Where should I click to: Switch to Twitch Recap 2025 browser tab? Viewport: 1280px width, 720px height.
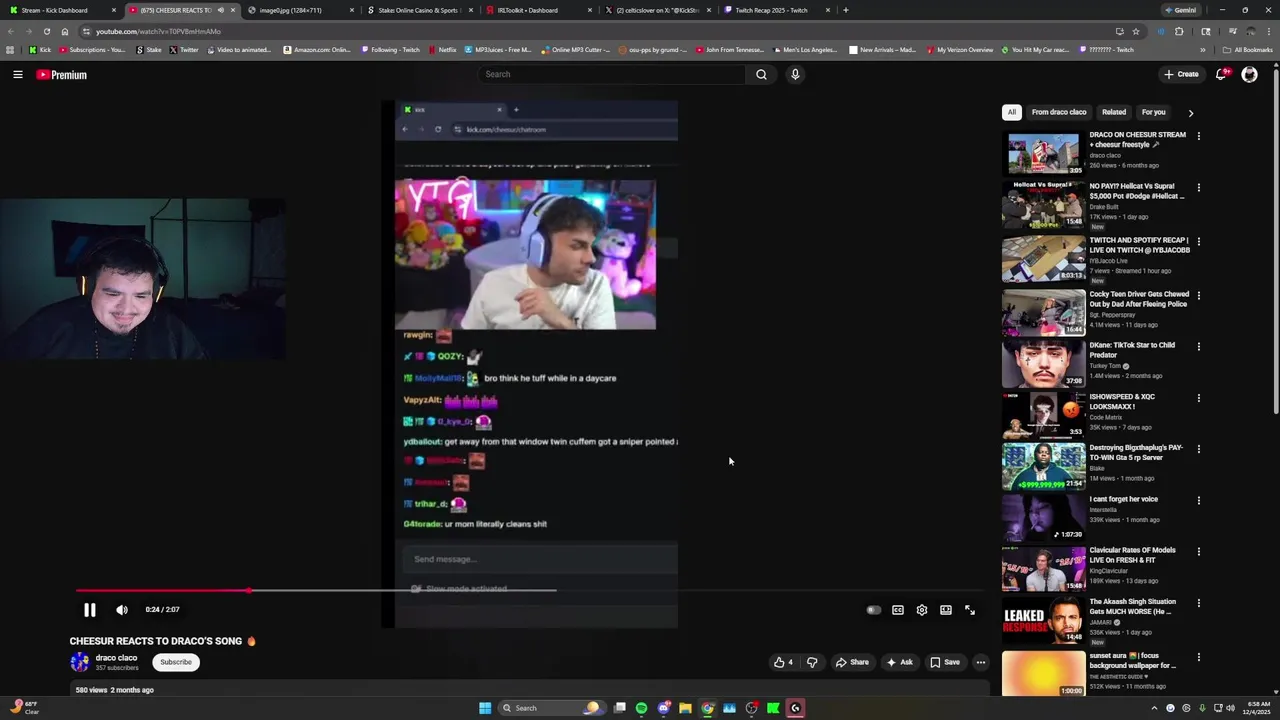777,10
